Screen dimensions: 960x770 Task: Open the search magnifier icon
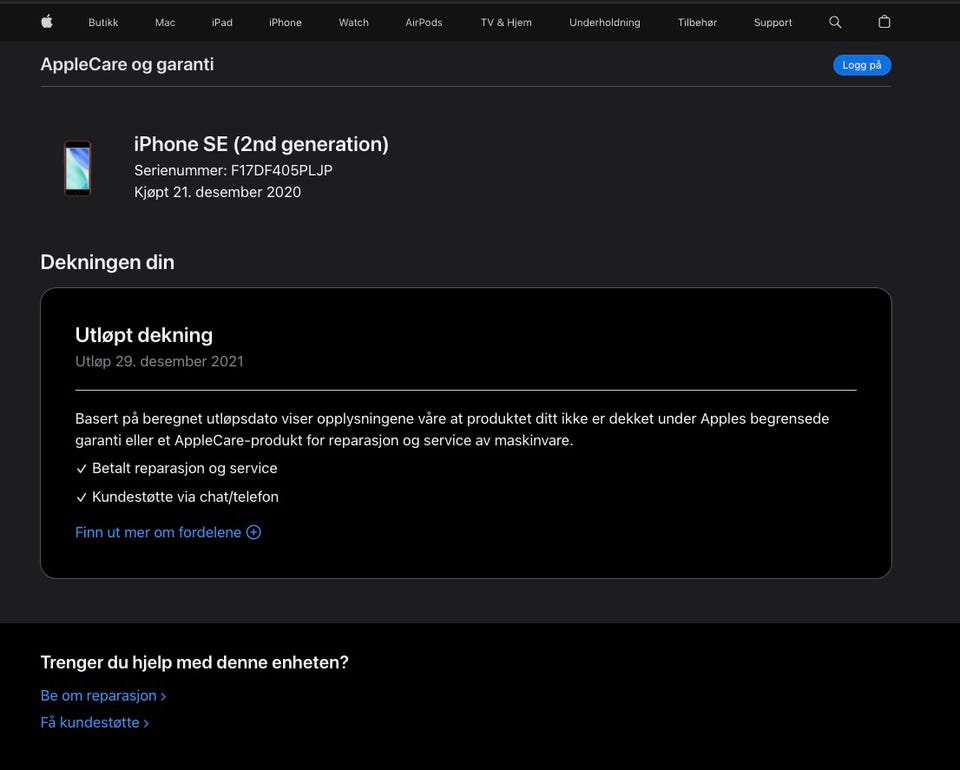(x=834, y=22)
